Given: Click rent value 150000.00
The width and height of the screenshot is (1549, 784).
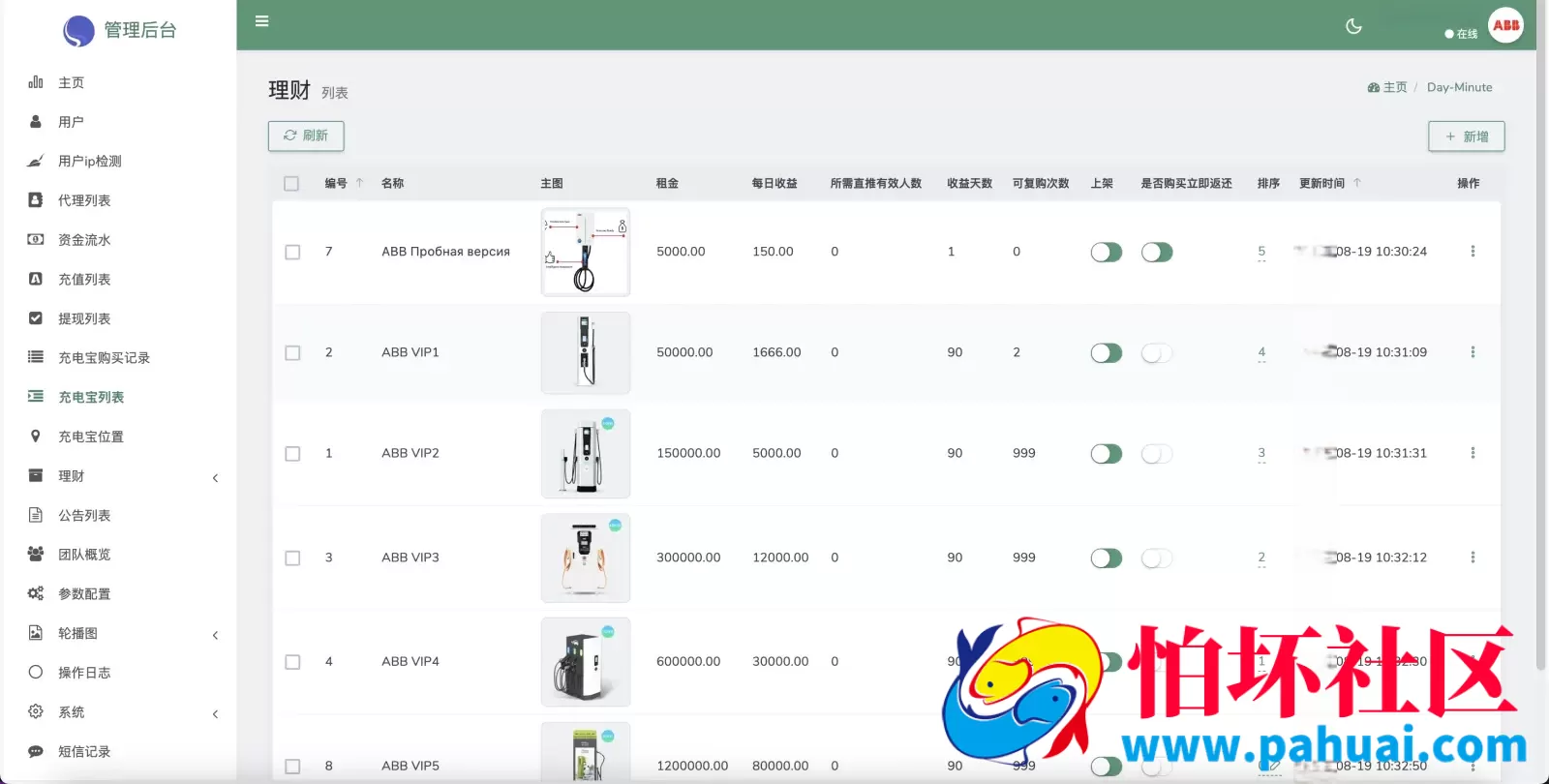Looking at the screenshot, I should coord(688,453).
